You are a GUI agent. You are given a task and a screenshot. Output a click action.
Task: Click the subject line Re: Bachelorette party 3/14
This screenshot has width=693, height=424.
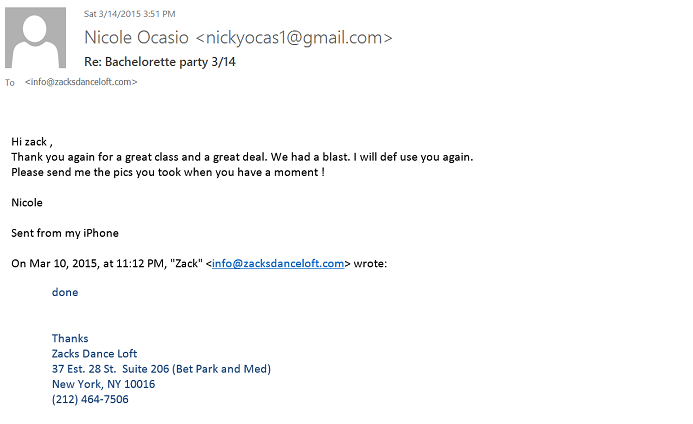160,62
